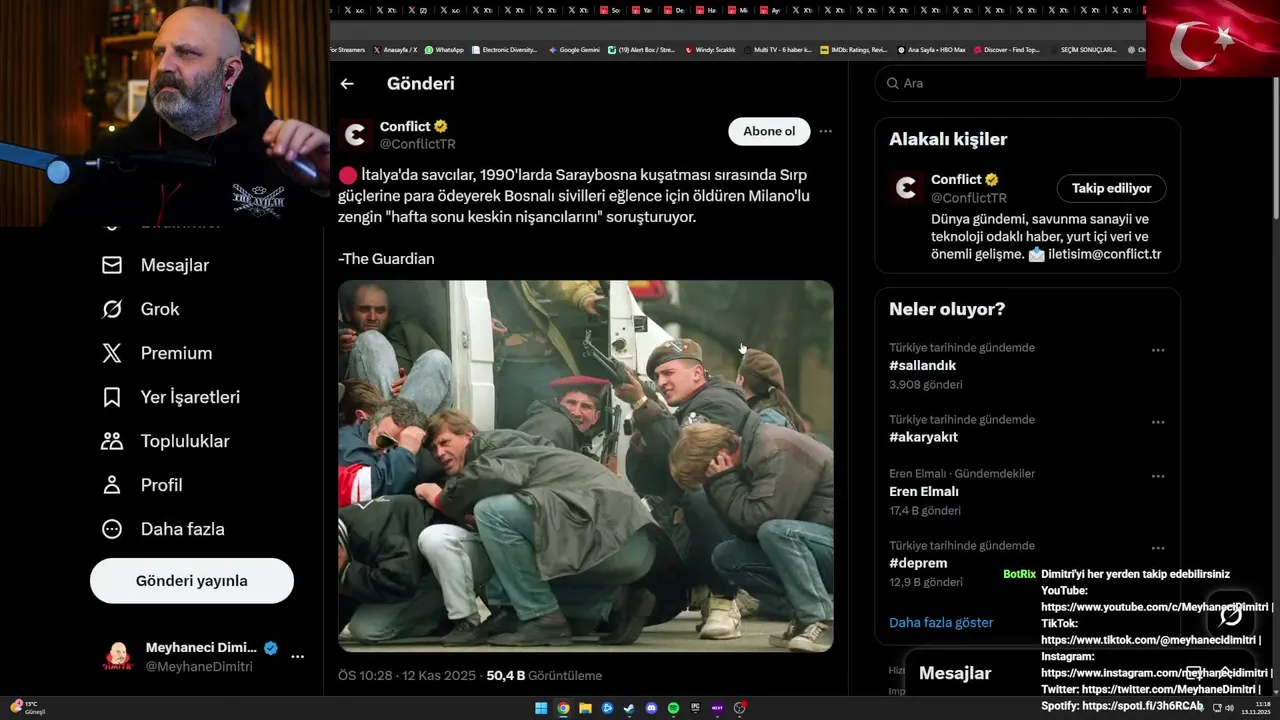Click the Ara search field
Viewport: 1280px width, 720px height.
[x=1028, y=83]
